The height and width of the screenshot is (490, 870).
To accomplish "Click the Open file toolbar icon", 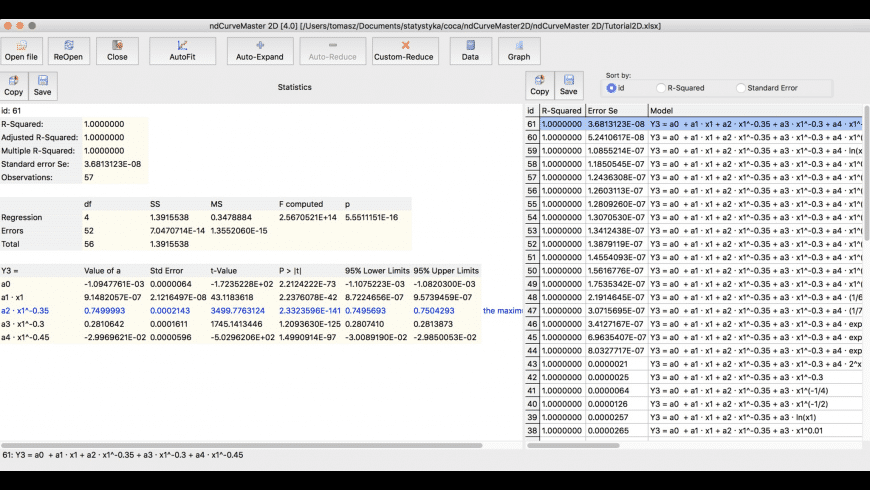I will tap(21, 50).
